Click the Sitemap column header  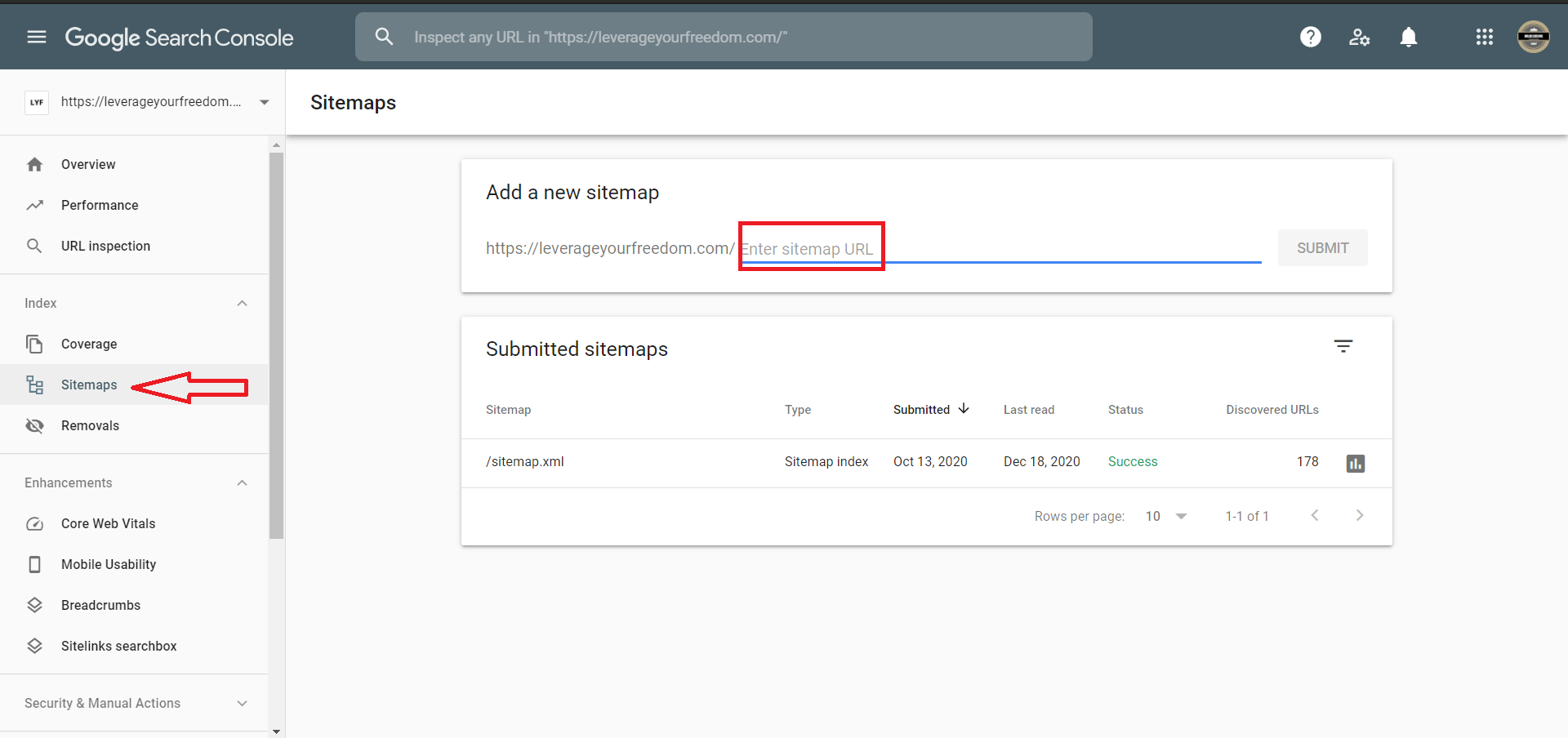tap(508, 410)
